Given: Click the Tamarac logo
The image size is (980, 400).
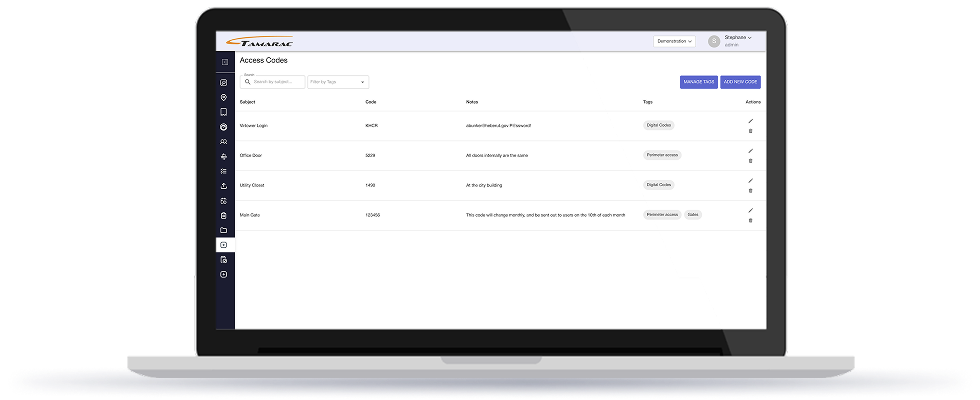Looking at the screenshot, I should coord(259,42).
